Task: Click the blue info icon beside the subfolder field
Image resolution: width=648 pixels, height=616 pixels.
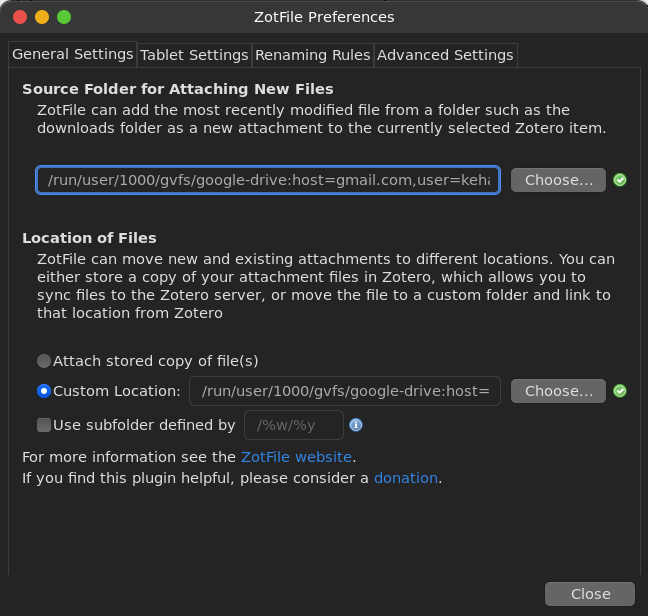Action: pos(356,425)
